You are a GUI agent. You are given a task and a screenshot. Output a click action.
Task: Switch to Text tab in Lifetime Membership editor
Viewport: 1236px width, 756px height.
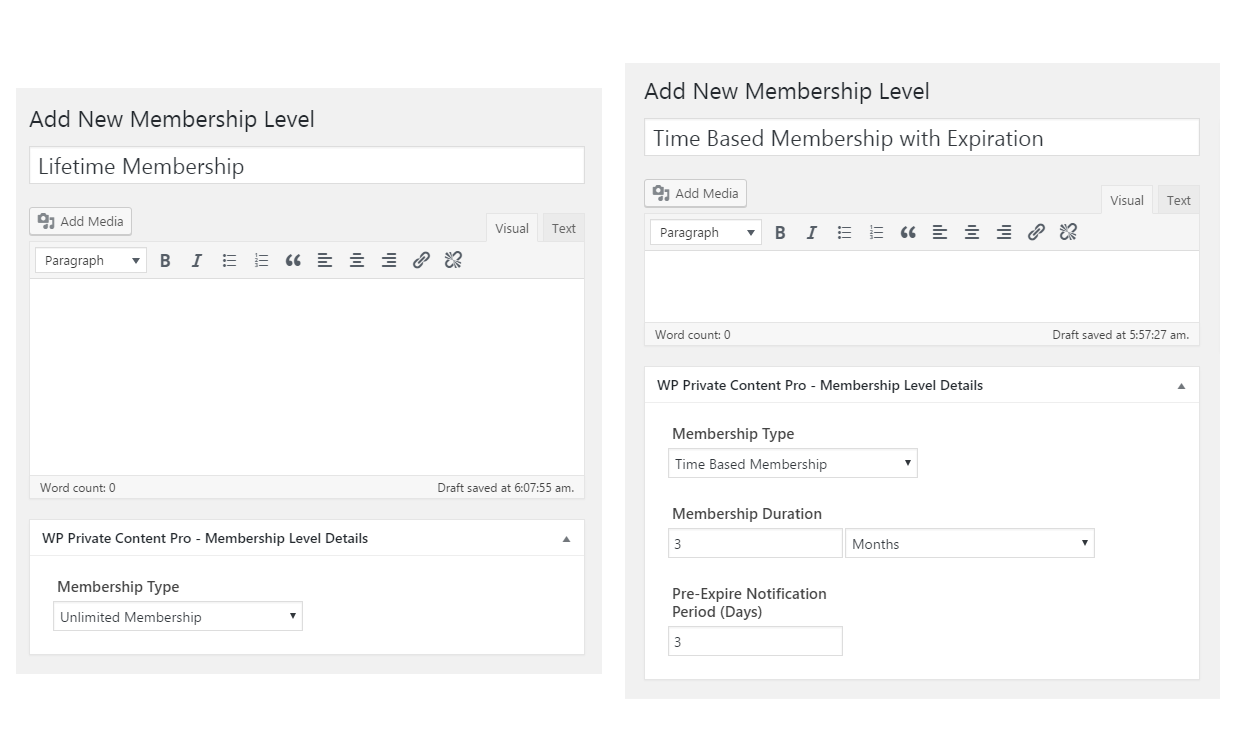564,228
